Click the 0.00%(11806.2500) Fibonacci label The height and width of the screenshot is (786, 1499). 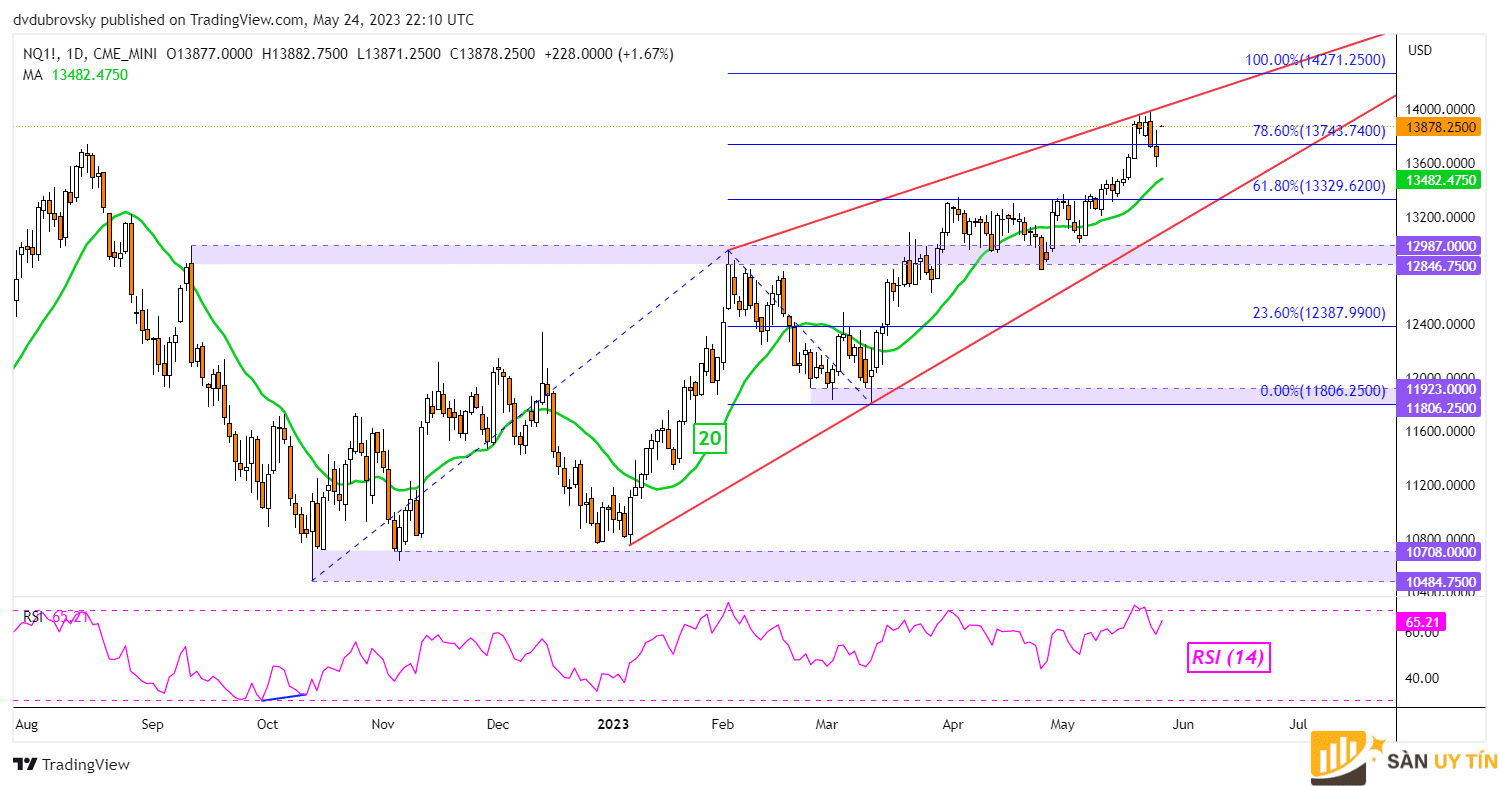pyautogui.click(x=1323, y=390)
